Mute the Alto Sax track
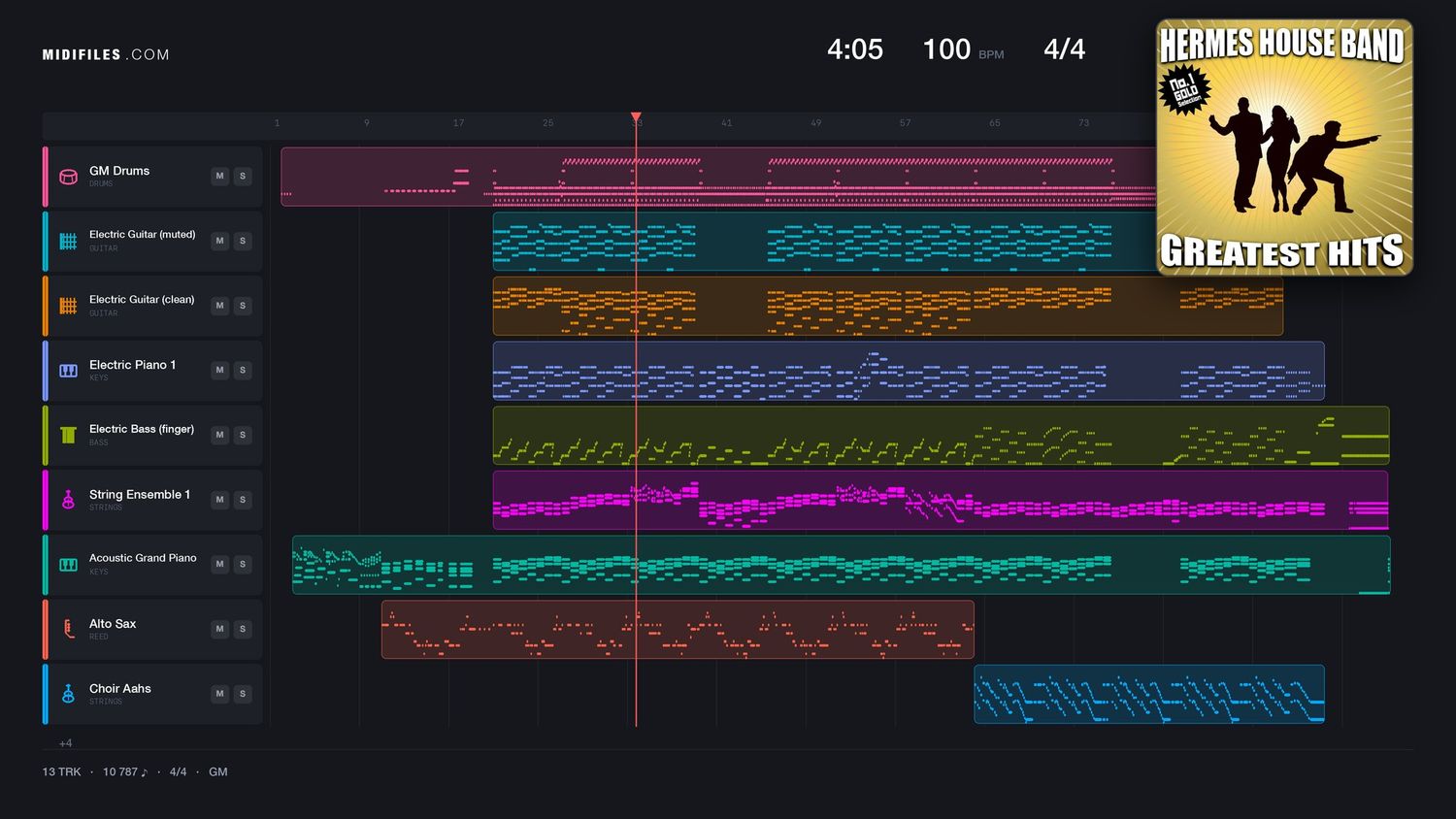The height and width of the screenshot is (819, 1456). coord(219,629)
